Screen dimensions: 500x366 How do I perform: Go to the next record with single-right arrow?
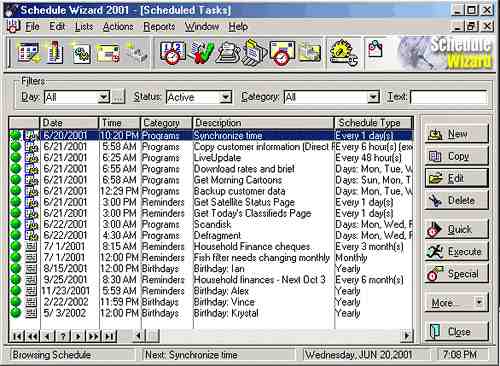78,336
